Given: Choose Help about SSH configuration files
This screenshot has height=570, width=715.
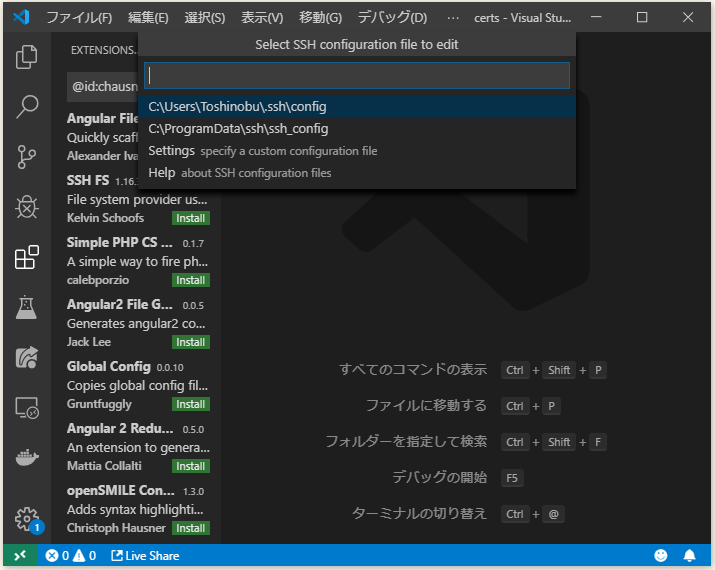Looking at the screenshot, I should (357, 173).
